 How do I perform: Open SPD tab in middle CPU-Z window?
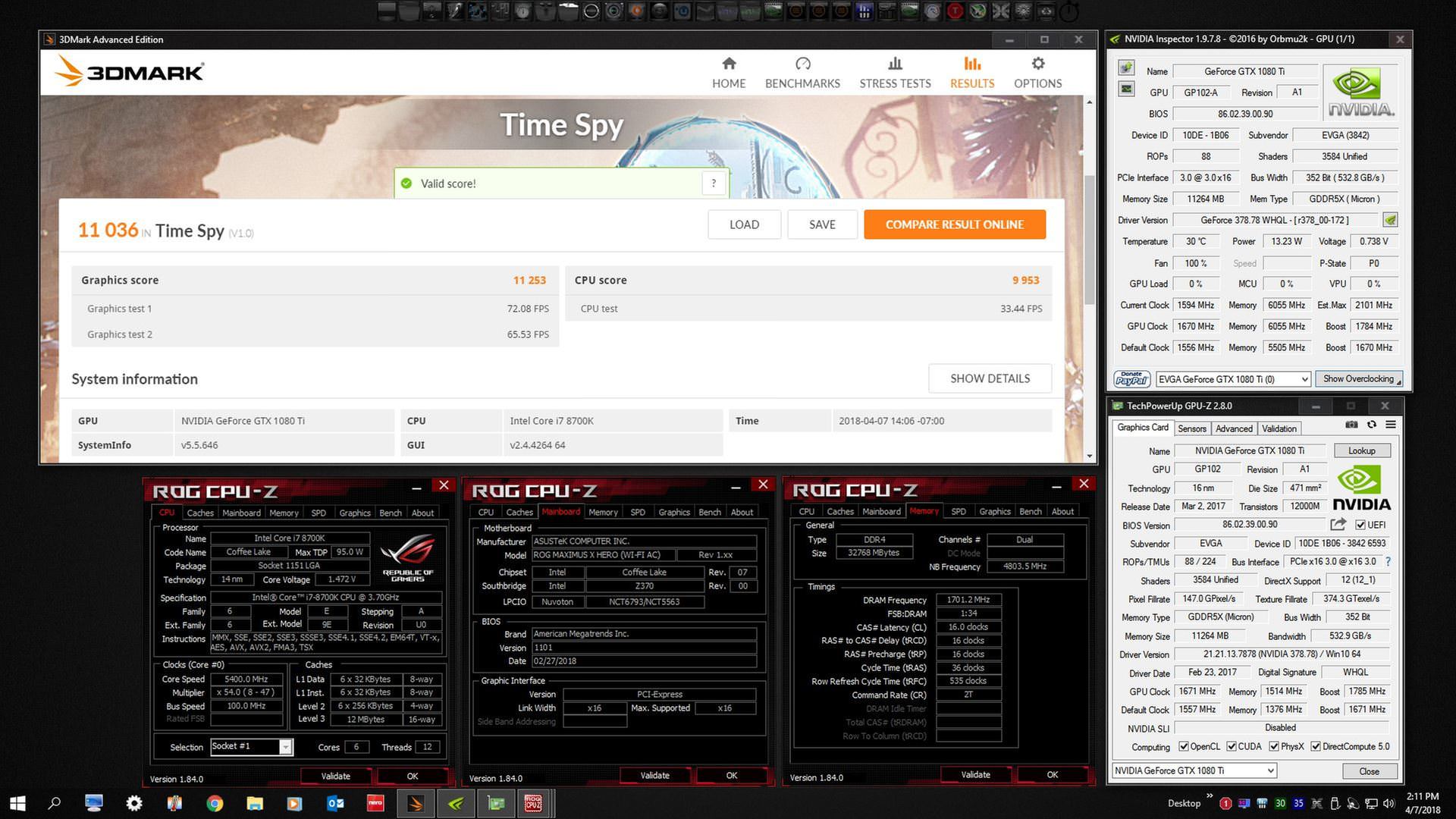click(x=638, y=512)
